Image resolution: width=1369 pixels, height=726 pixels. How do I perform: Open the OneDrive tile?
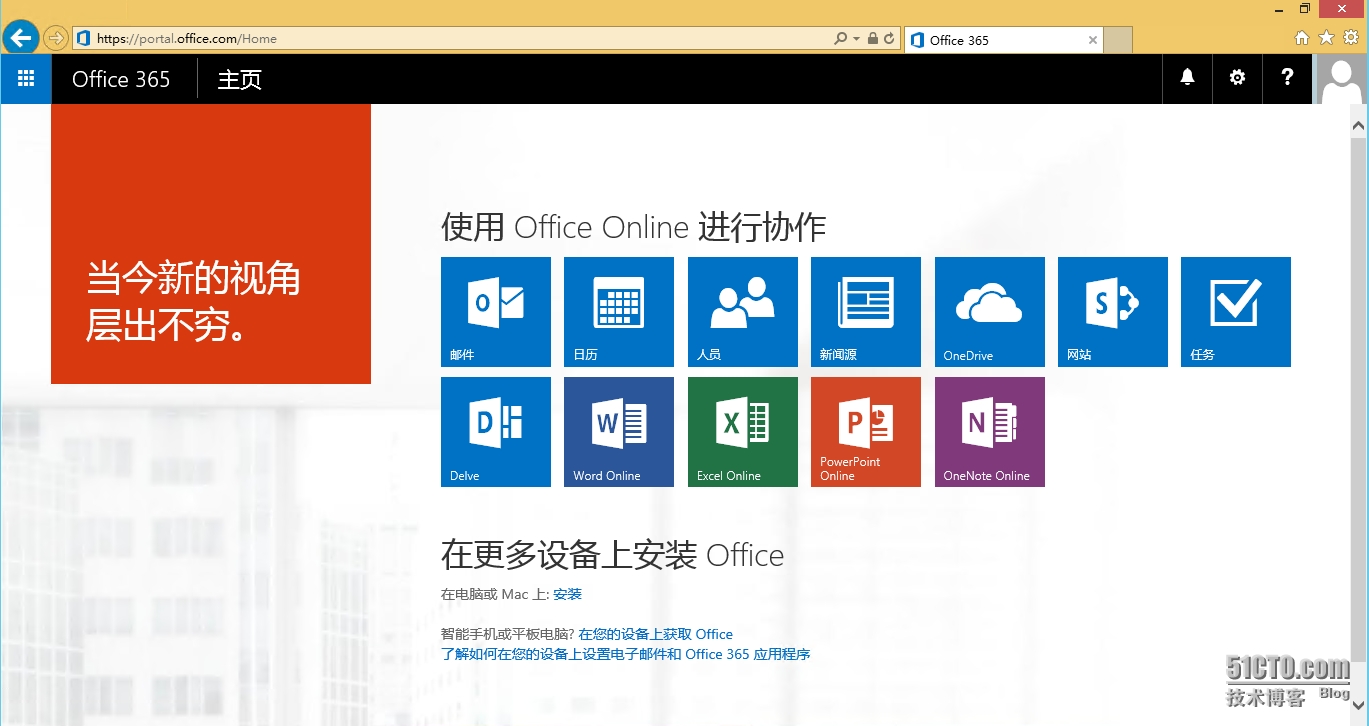coord(990,312)
